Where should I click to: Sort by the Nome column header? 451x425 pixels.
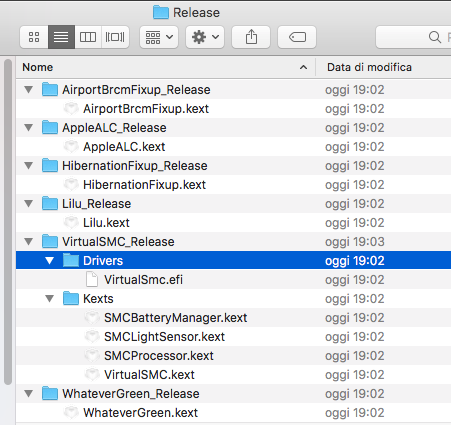point(165,67)
